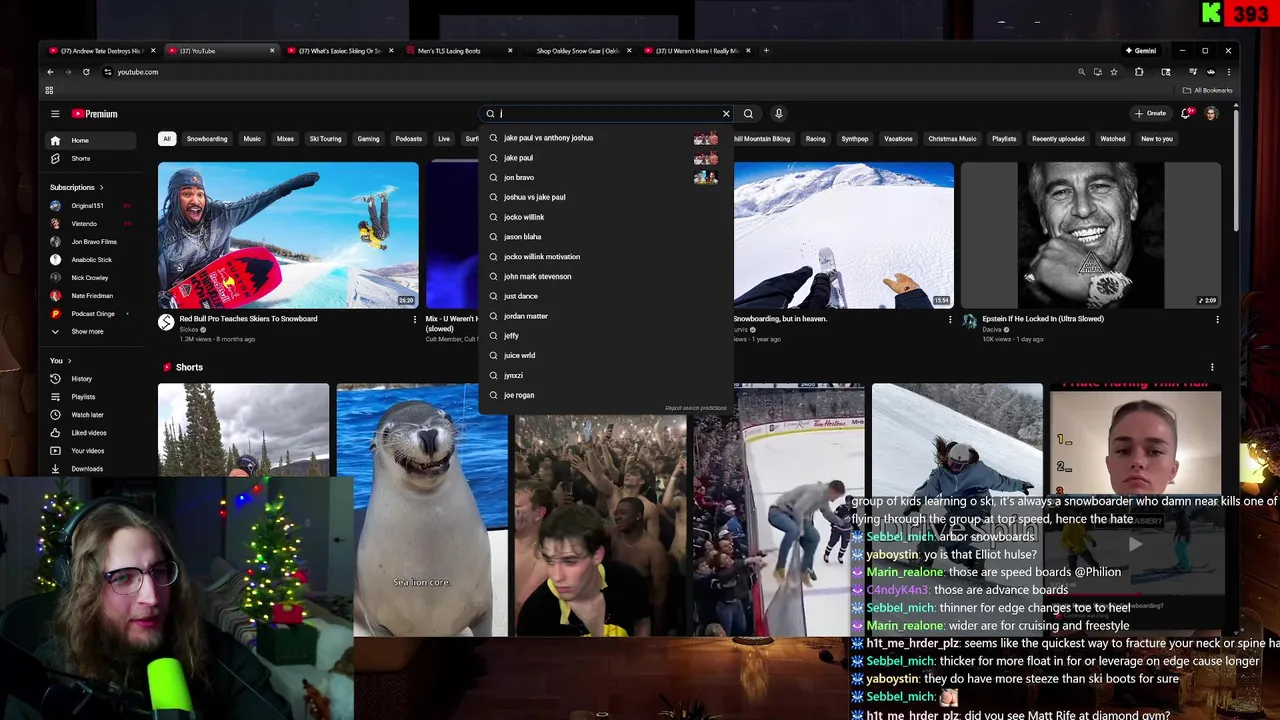The image size is (1280, 720).
Task: Clear the search box with the X
Action: (x=726, y=114)
